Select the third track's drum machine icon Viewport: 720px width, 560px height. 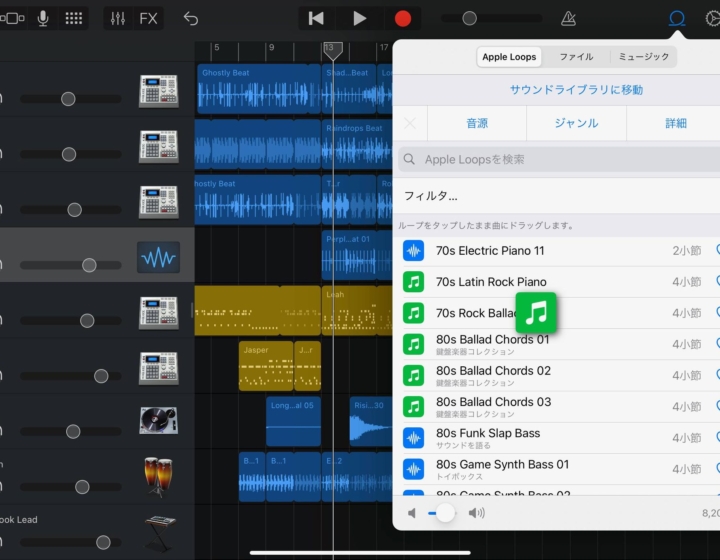click(x=158, y=202)
